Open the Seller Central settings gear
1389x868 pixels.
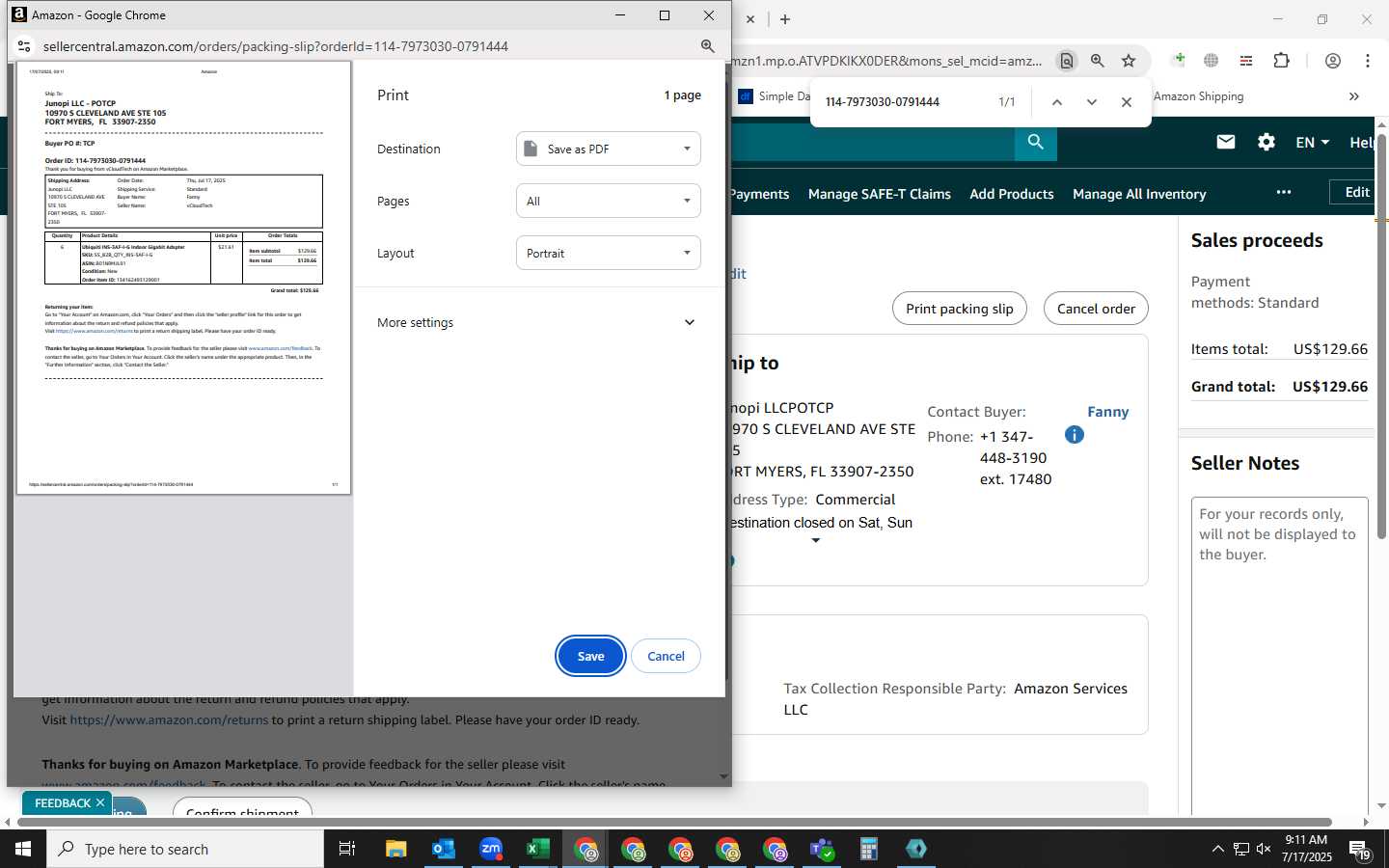click(1266, 142)
